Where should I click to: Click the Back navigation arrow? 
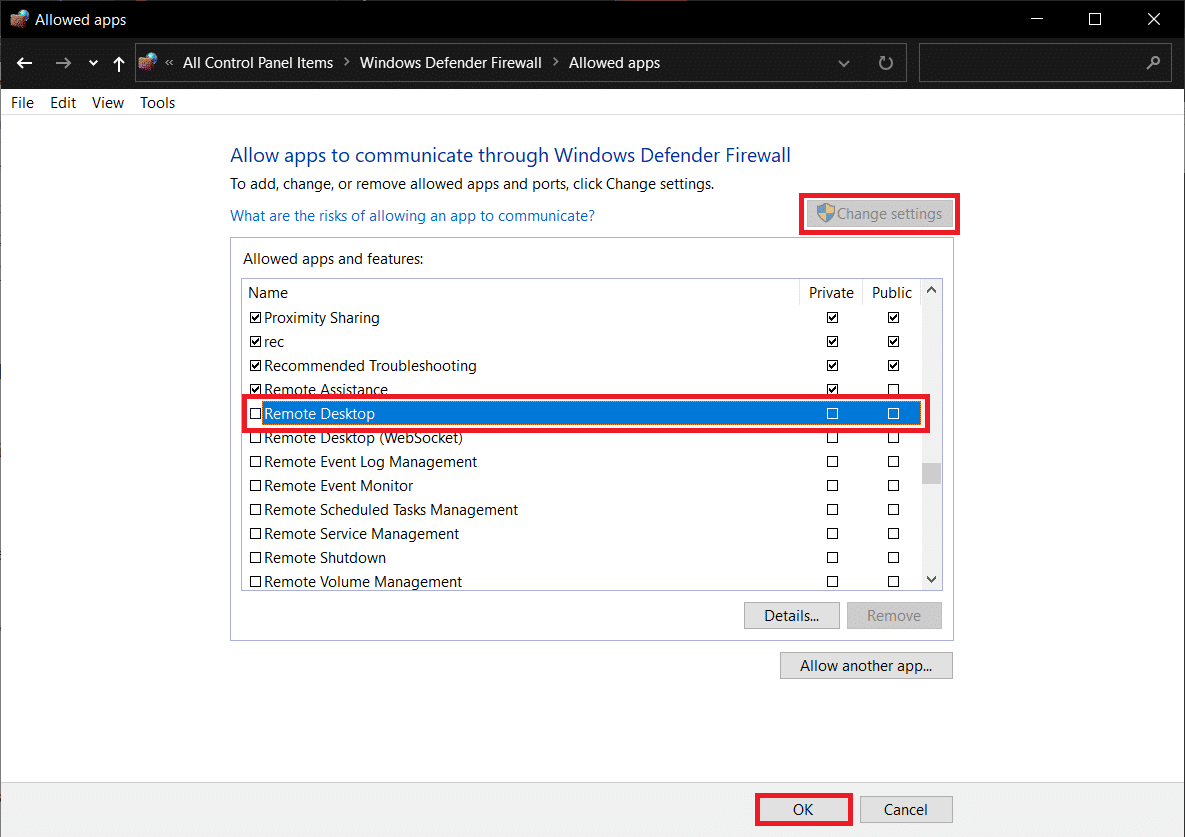click(x=25, y=63)
